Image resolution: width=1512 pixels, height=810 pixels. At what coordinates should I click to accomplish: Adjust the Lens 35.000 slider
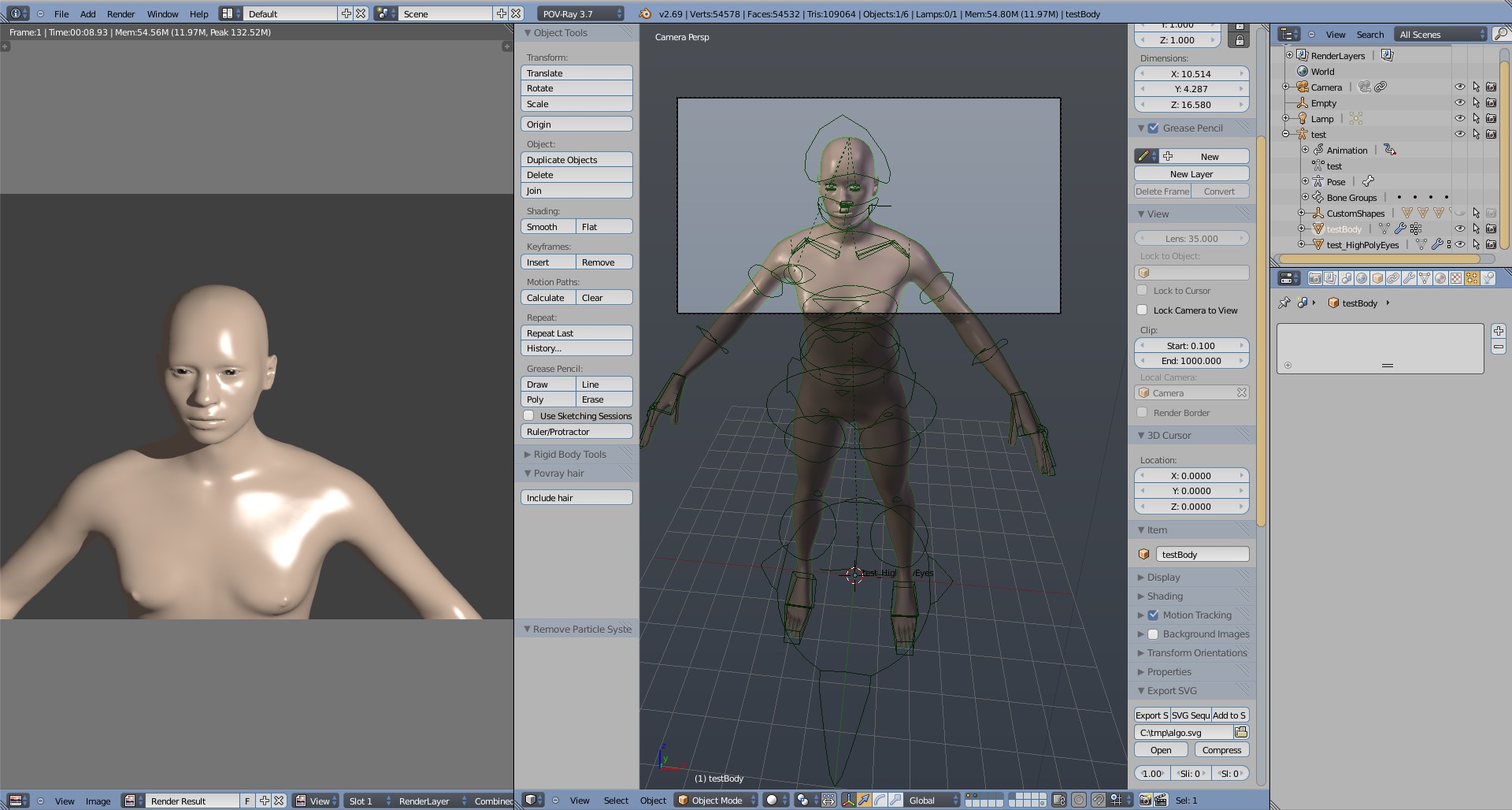click(1191, 238)
